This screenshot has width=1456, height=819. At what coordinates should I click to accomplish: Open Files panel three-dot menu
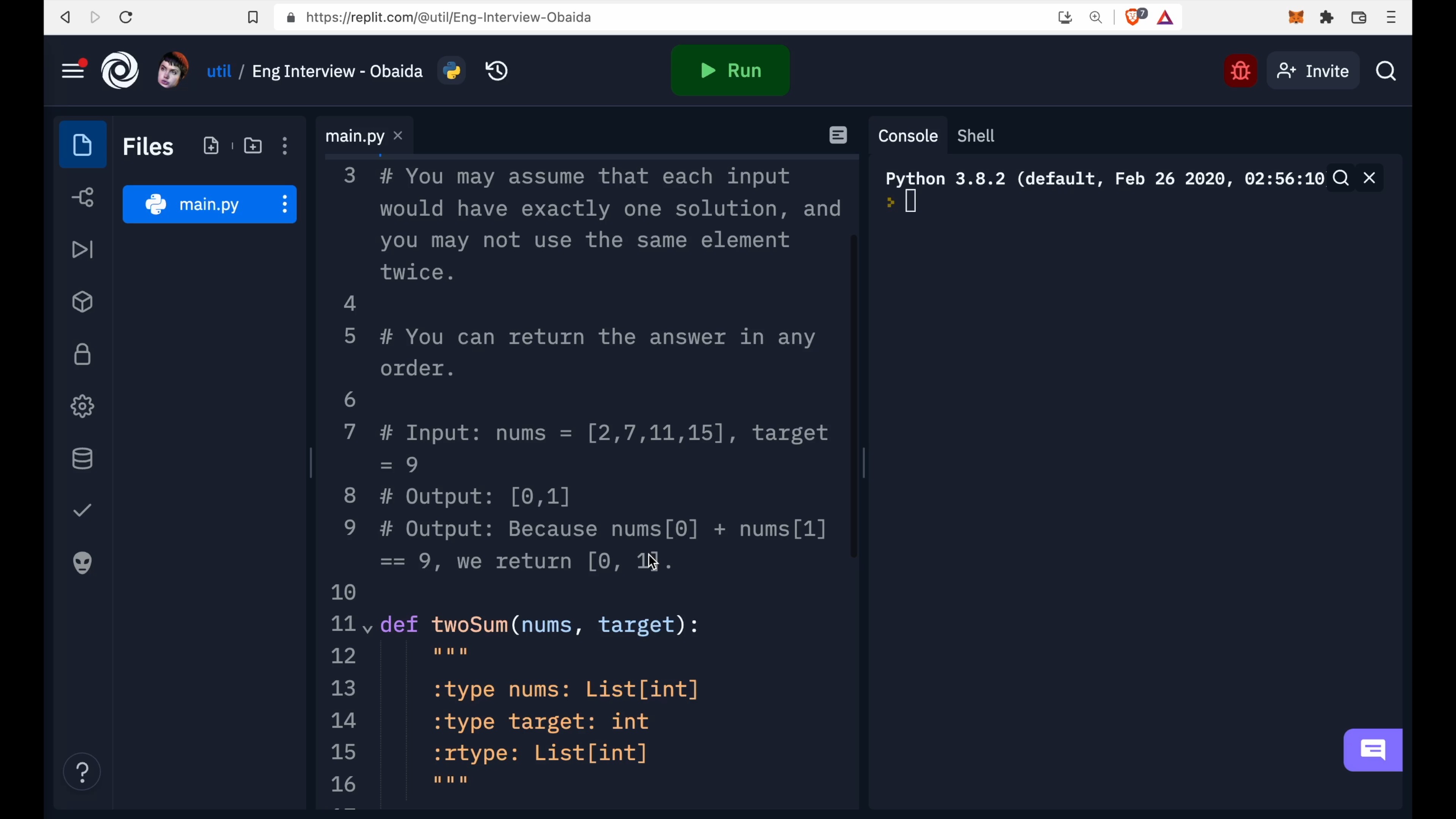tap(285, 146)
